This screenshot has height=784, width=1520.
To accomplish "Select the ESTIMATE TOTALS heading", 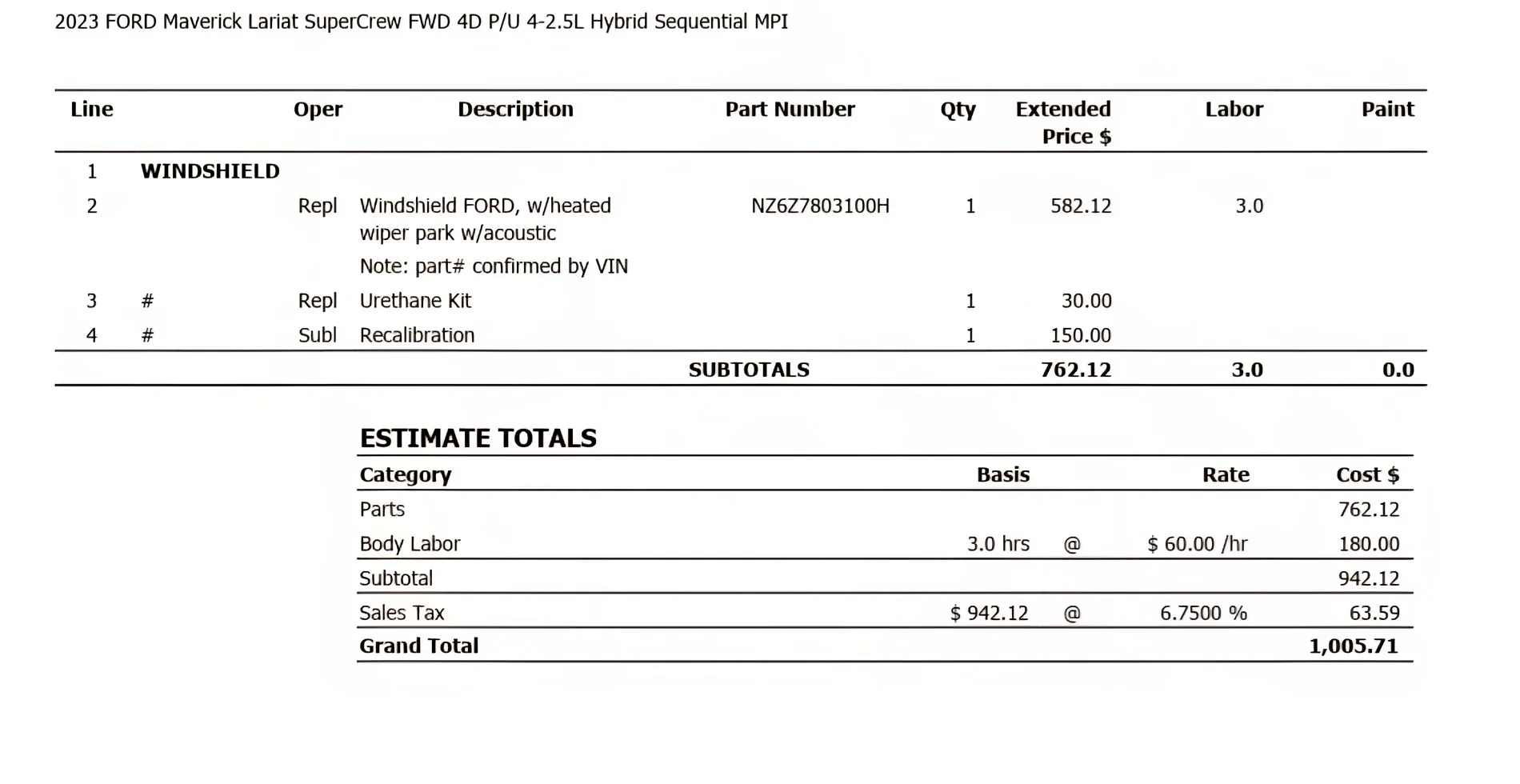I will [x=478, y=438].
